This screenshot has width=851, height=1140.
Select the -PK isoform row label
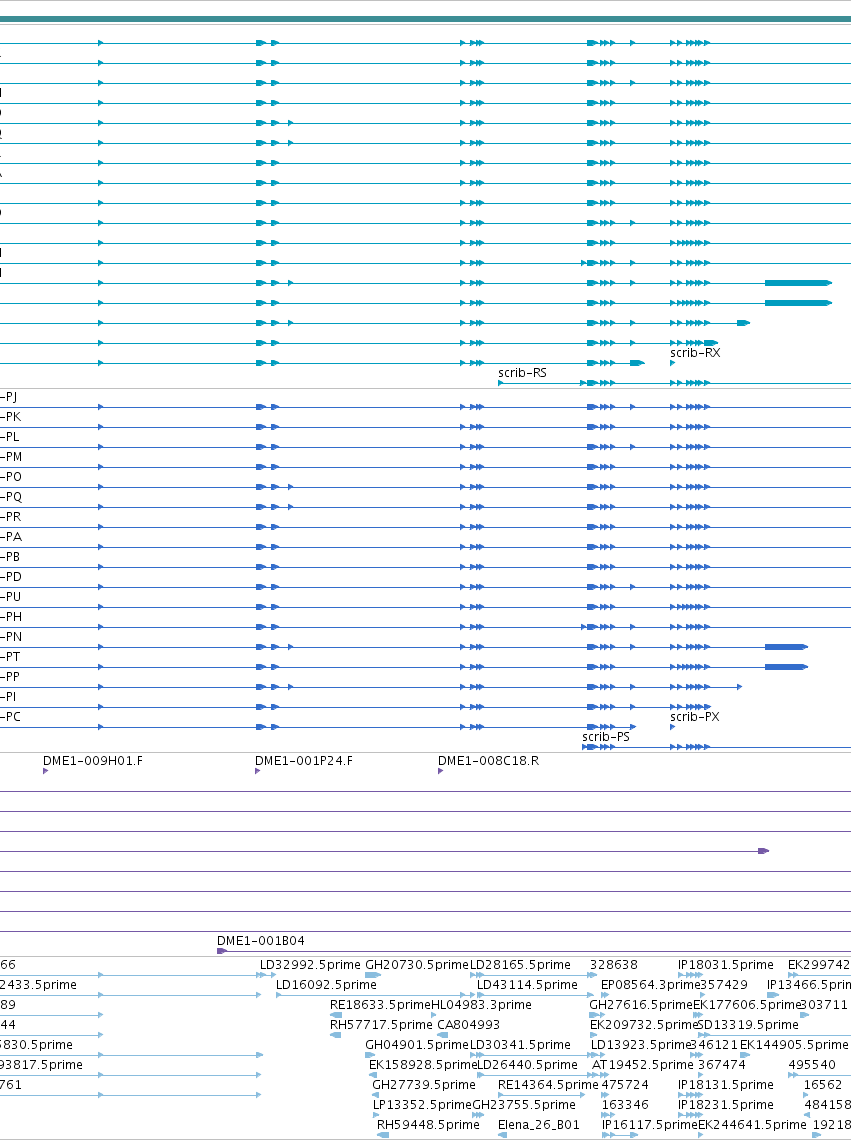pos(10,417)
